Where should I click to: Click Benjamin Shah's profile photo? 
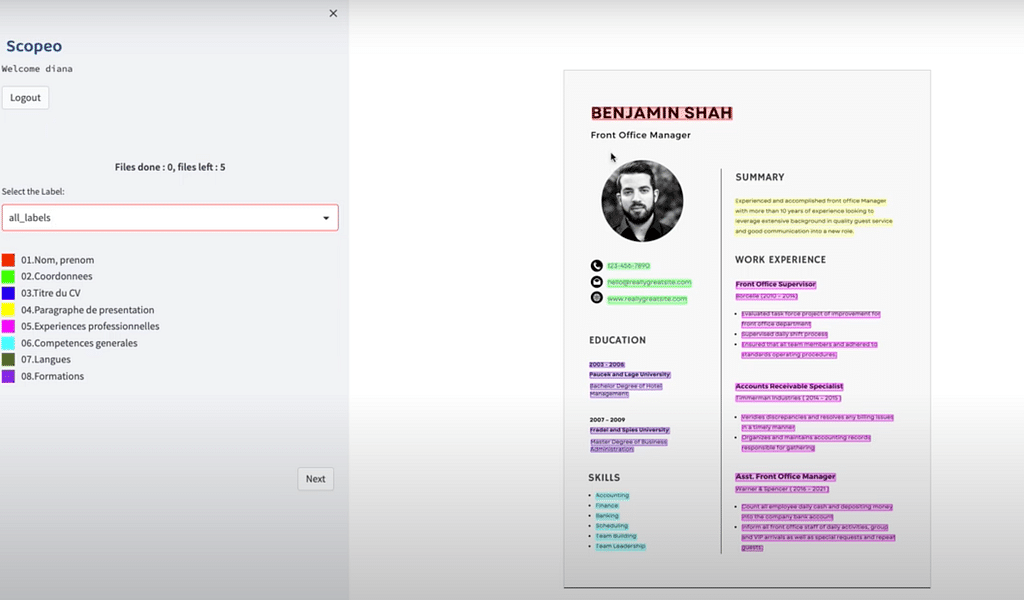642,201
